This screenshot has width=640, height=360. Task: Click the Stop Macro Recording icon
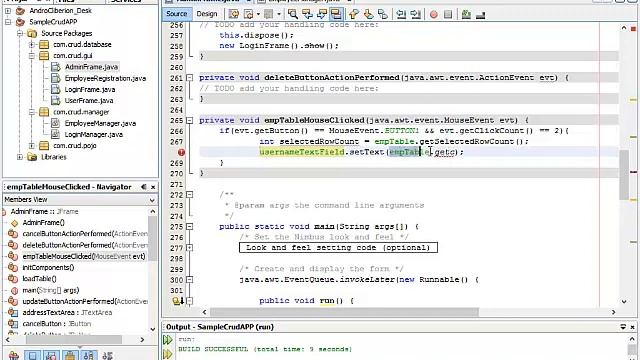(x=448, y=14)
